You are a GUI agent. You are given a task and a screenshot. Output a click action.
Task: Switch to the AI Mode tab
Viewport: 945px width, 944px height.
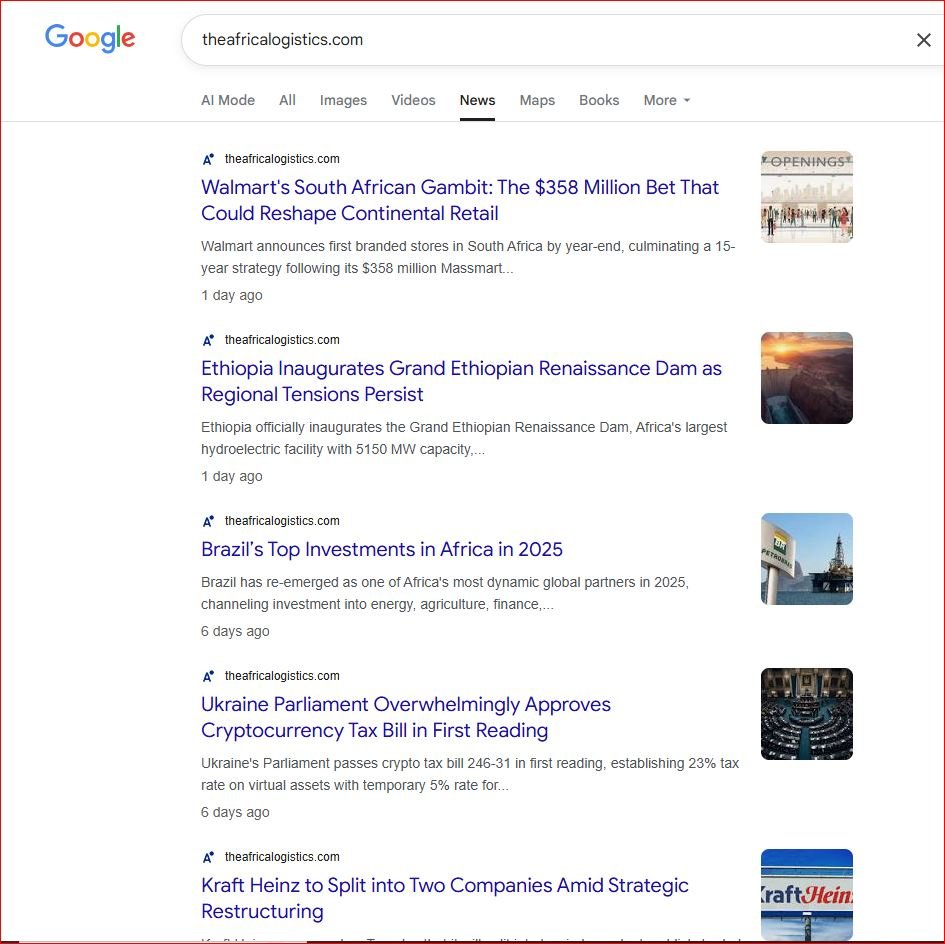click(228, 100)
